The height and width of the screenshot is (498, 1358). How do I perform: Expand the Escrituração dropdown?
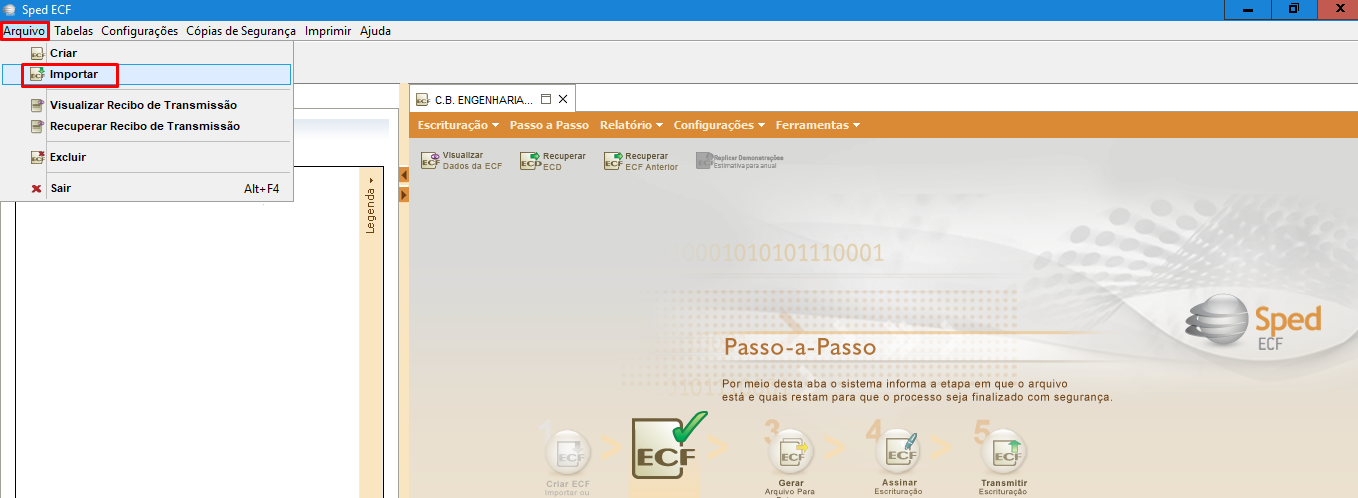coord(458,125)
